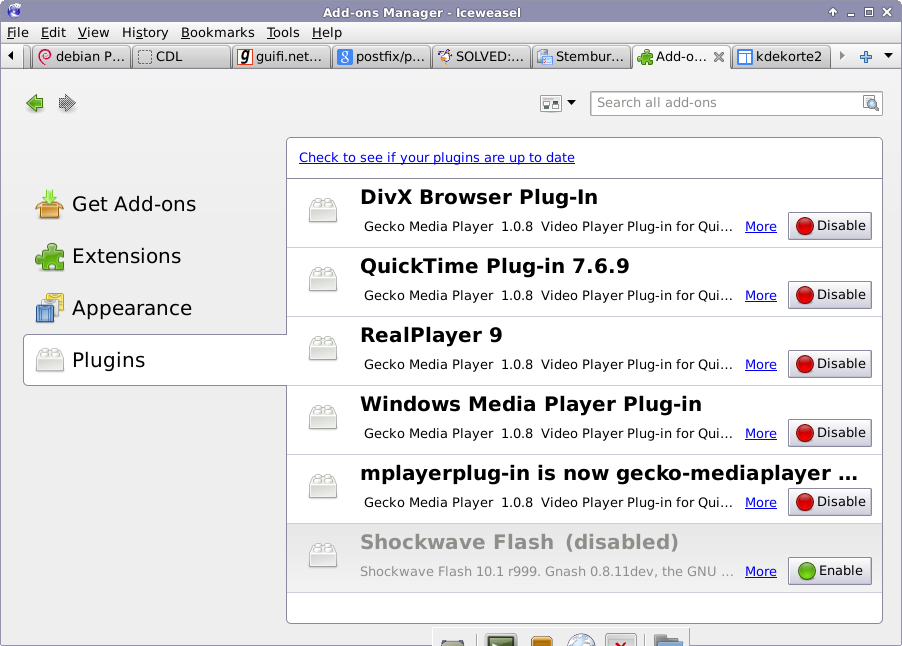Select the Shockwave Flash (disabled) title

(519, 542)
